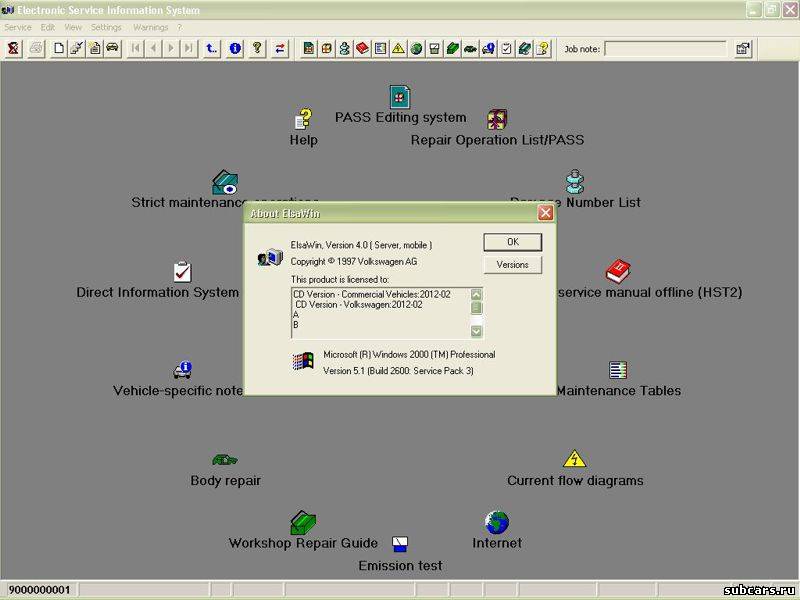The height and width of the screenshot is (600, 800).
Task: Click the blue circular info toolbar icon
Action: click(235, 48)
